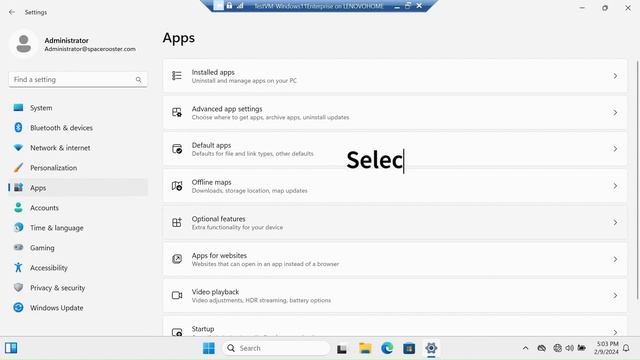Screen dimensions: 640x360
Task: Expand Default apps chevron
Action: coord(615,149)
